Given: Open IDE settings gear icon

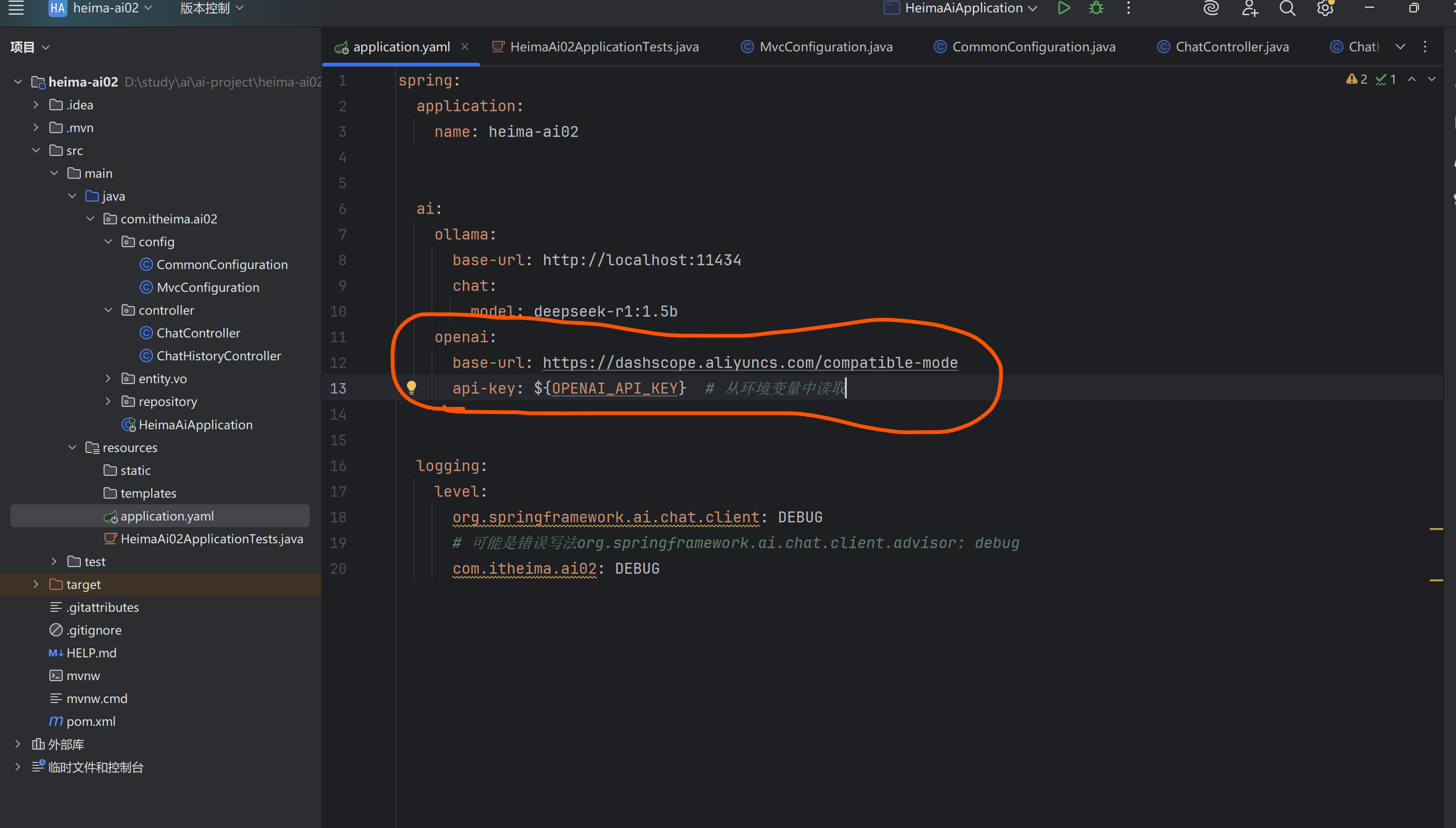Looking at the screenshot, I should pyautogui.click(x=1325, y=8).
